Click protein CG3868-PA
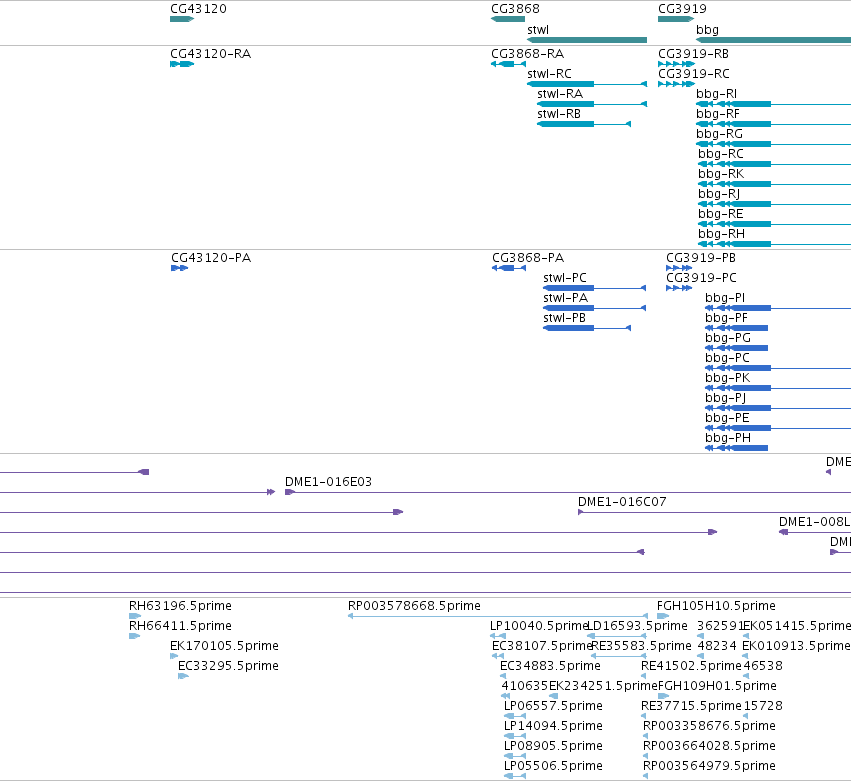 tap(509, 268)
